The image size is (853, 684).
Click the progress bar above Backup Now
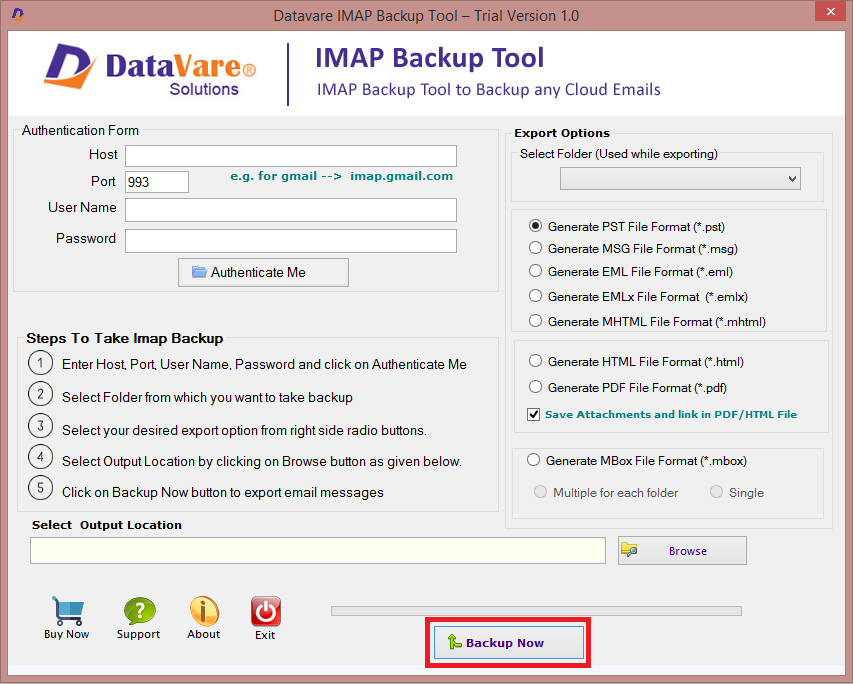[536, 611]
